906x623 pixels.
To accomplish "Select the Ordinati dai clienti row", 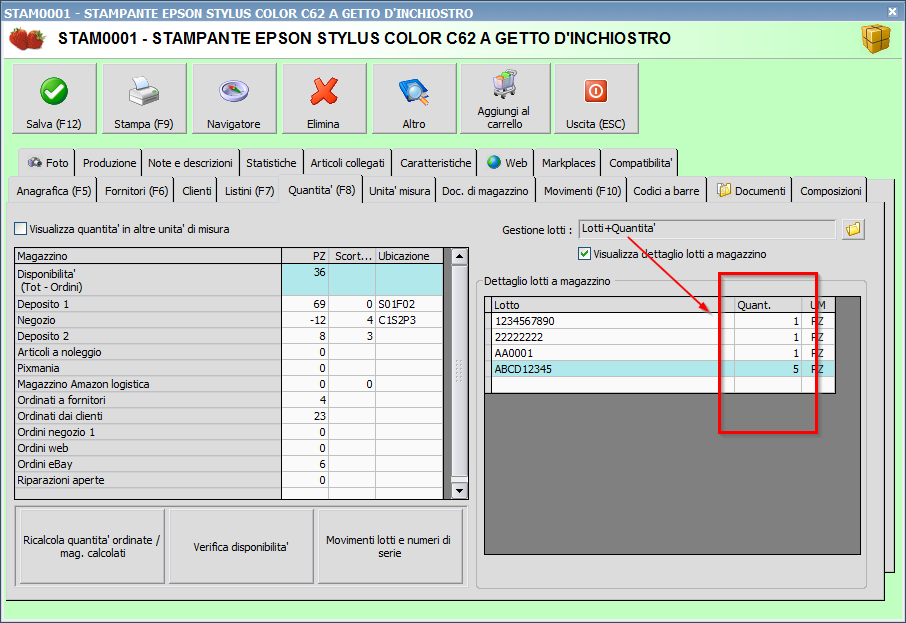I will (x=229, y=416).
